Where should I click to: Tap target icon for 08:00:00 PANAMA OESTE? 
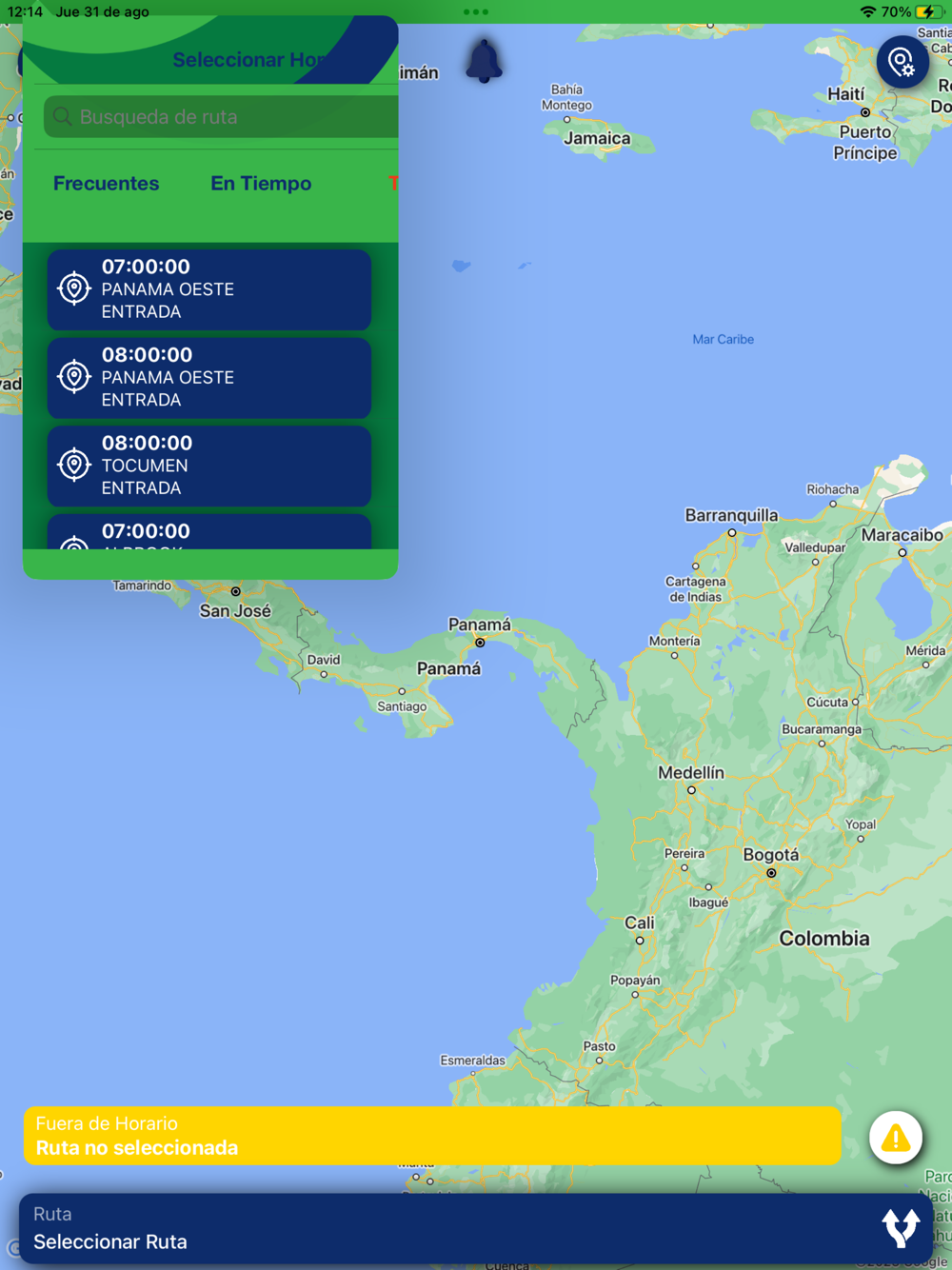coord(74,377)
